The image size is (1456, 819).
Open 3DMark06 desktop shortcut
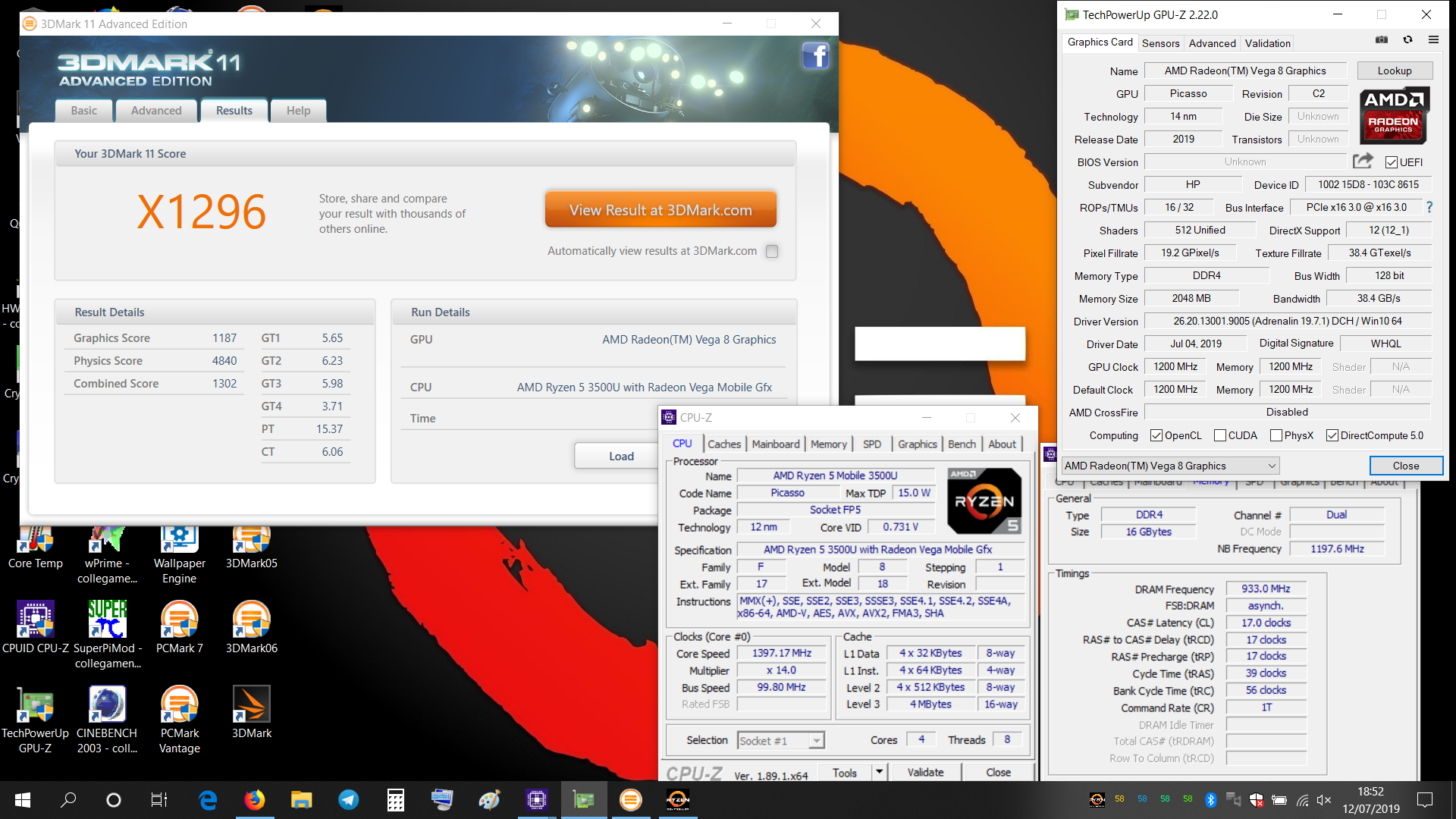click(x=252, y=627)
